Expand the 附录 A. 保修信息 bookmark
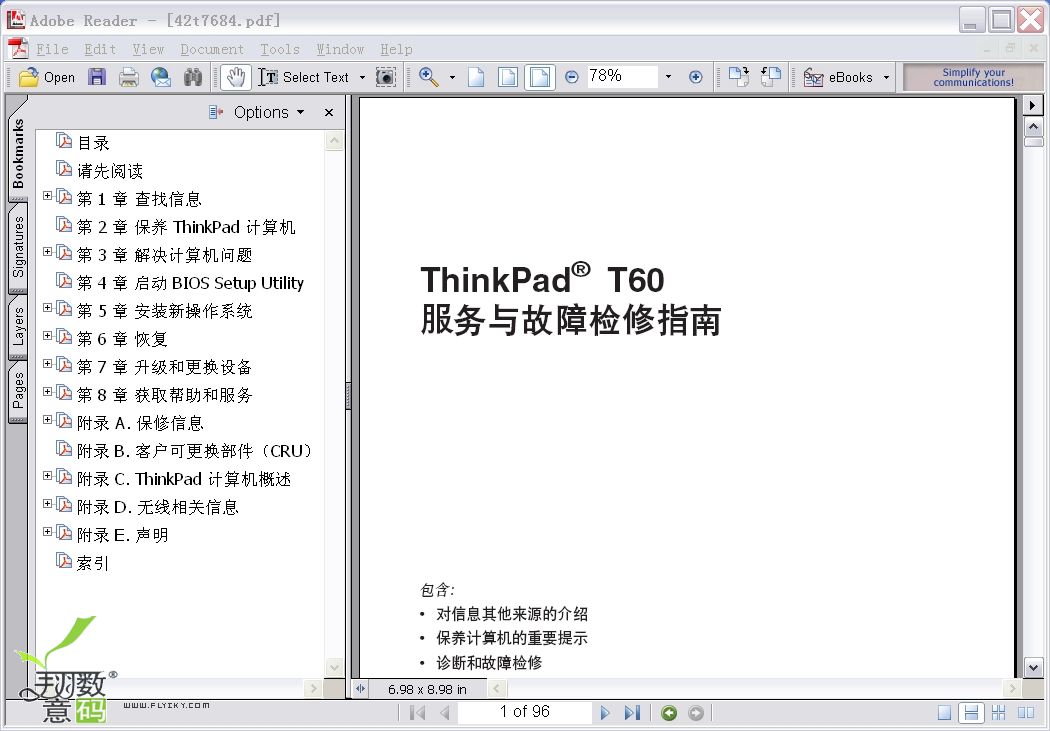 coord(48,420)
